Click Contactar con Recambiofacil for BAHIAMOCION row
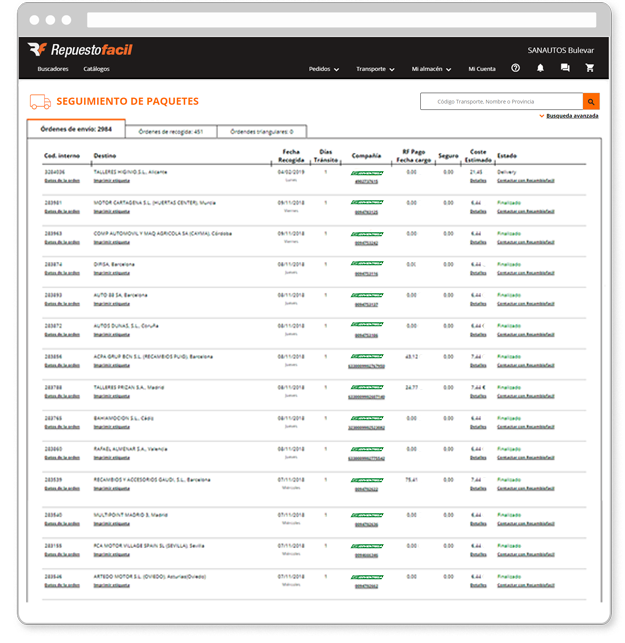The width and height of the screenshot is (625, 643). click(x=525, y=427)
